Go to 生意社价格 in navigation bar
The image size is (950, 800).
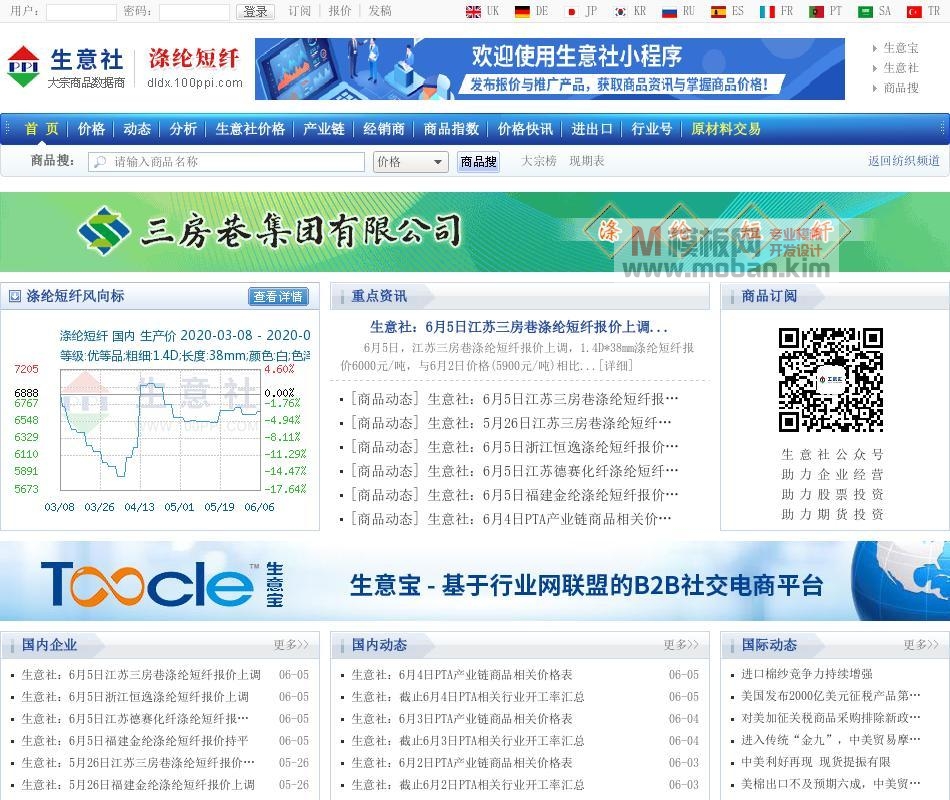(x=250, y=129)
